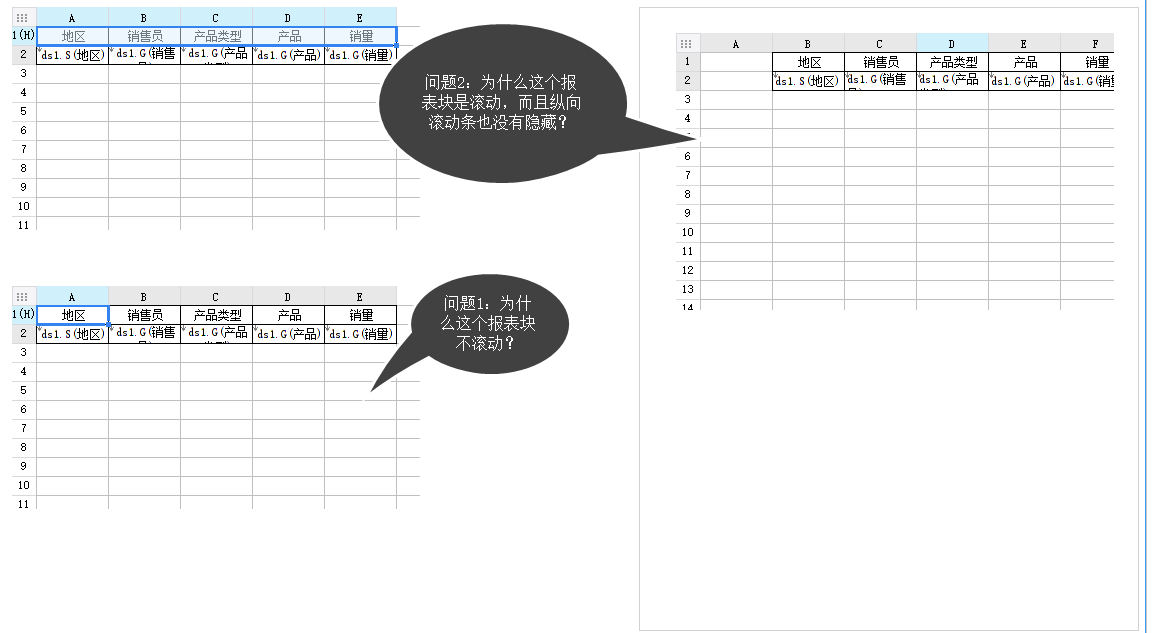This screenshot has width=1169, height=633.
Task: Select column B header in bottom-left block
Action: point(145,297)
